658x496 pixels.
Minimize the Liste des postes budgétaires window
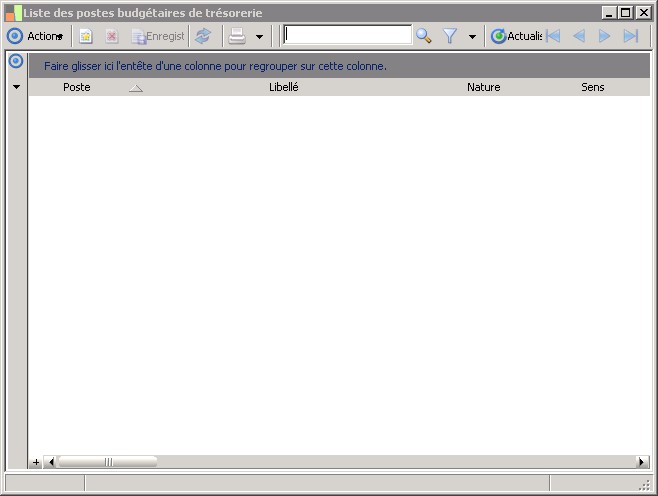point(608,13)
